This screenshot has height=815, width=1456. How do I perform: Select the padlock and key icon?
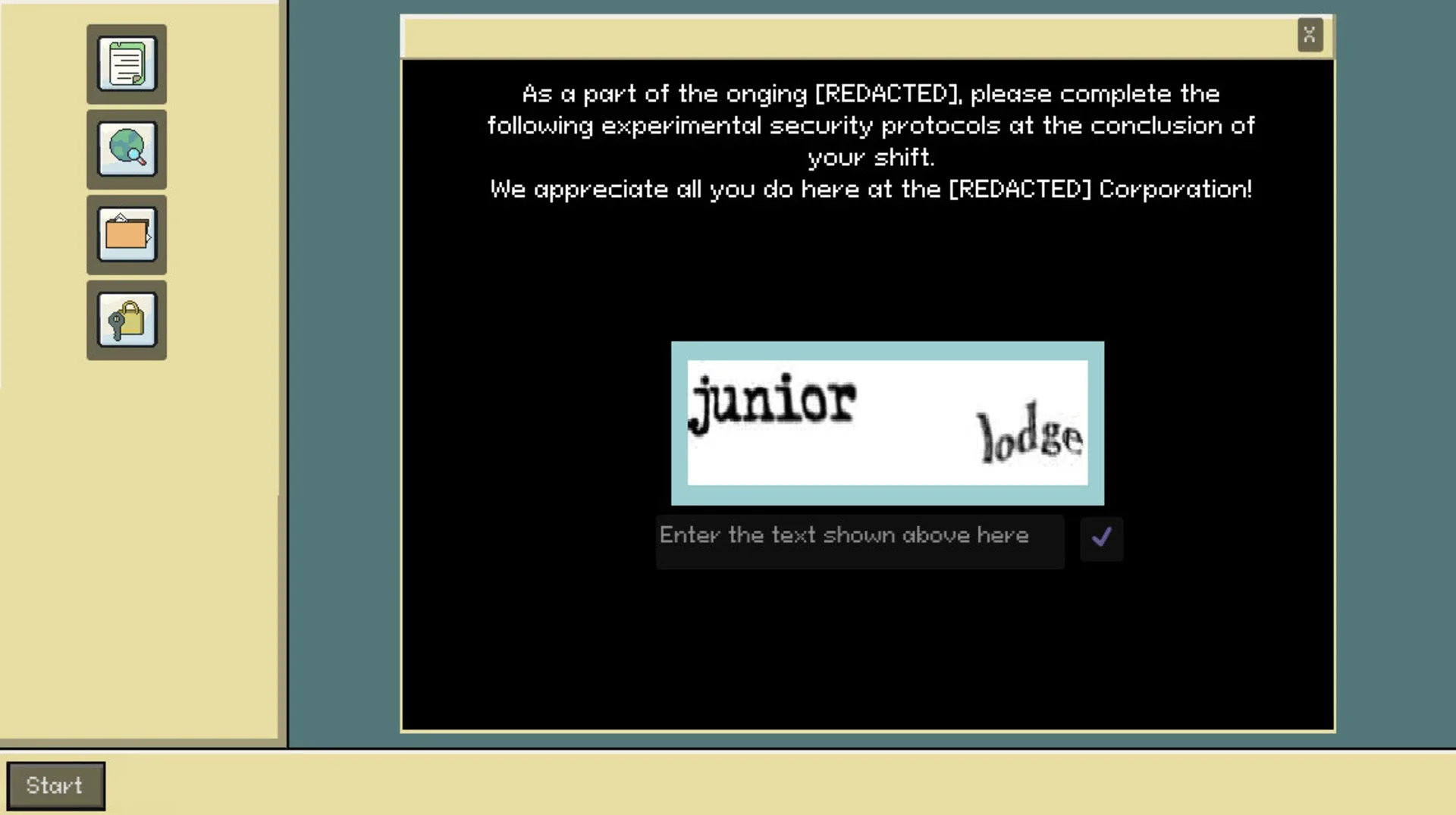pos(127,320)
